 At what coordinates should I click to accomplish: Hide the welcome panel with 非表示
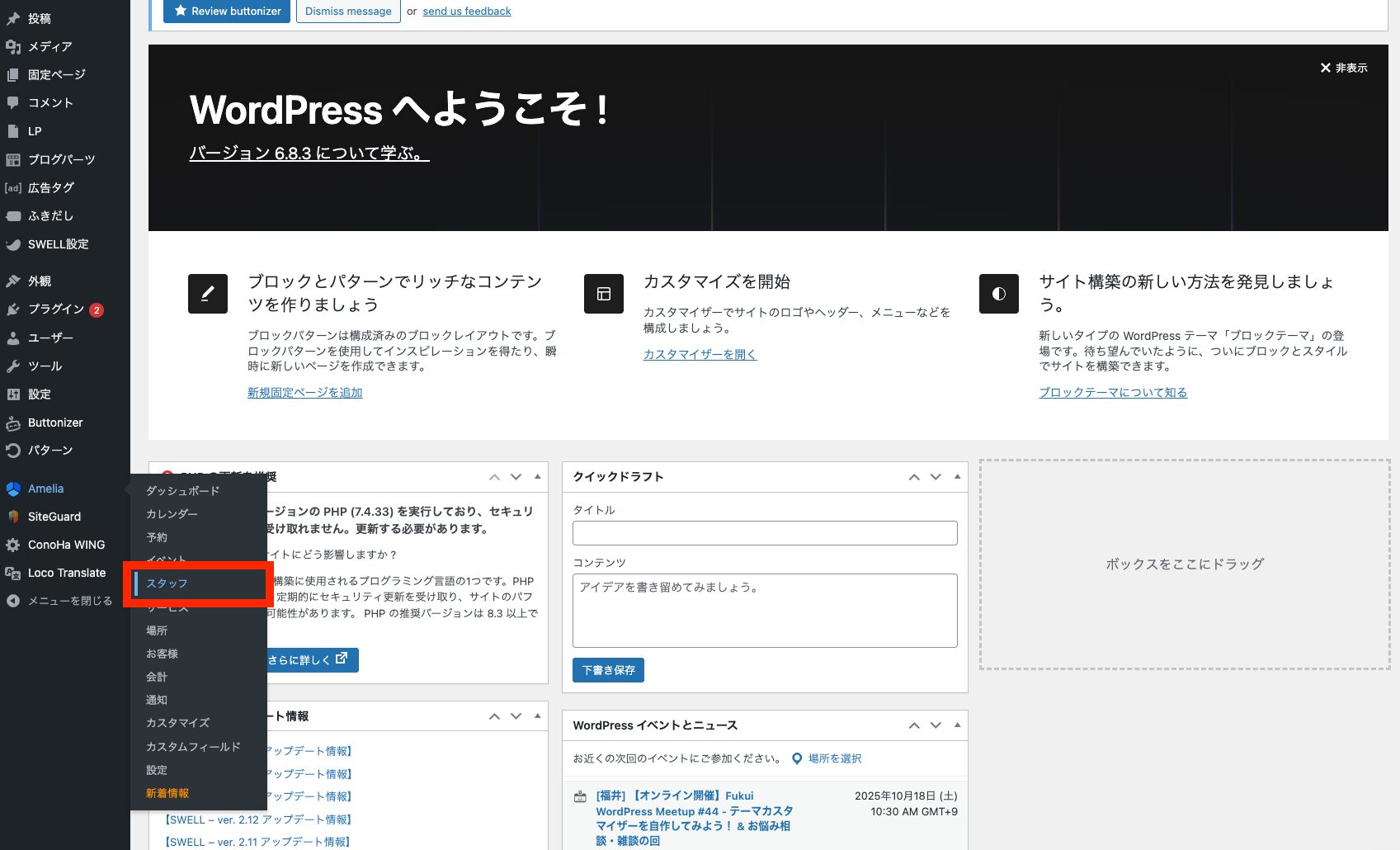click(x=1343, y=68)
